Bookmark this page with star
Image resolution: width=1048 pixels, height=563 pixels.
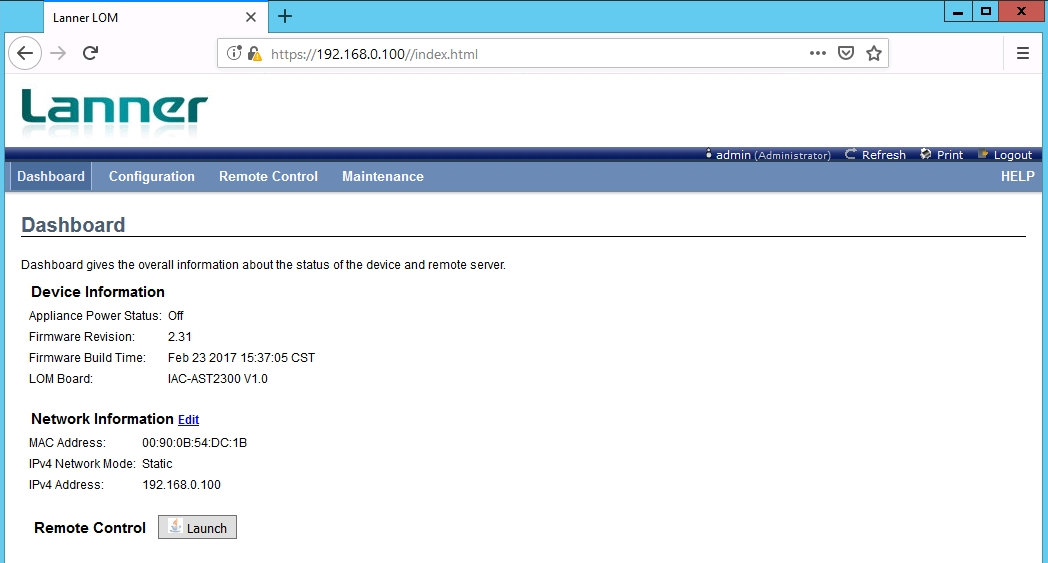click(874, 53)
